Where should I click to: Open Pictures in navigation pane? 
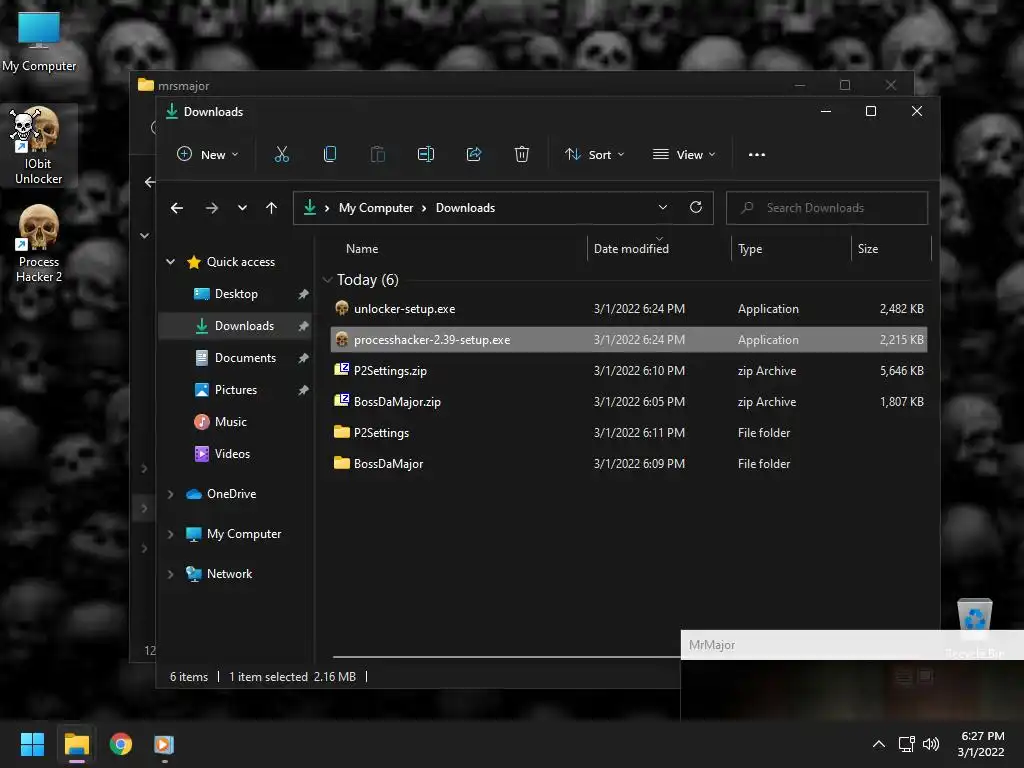pyautogui.click(x=226, y=390)
